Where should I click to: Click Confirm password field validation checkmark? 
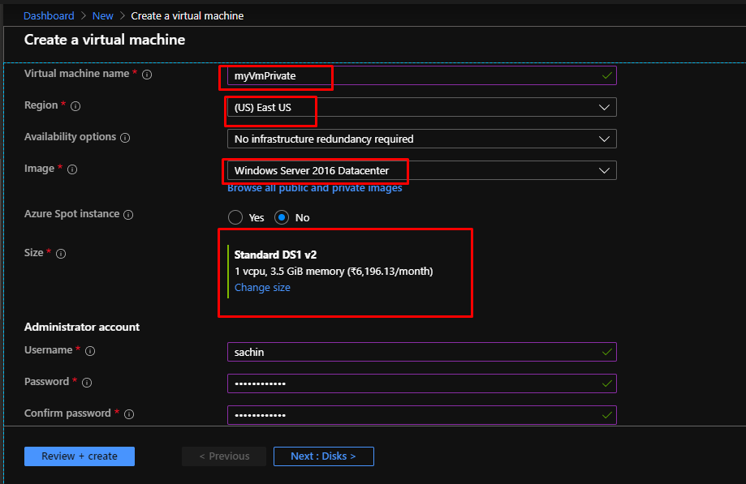pos(607,415)
